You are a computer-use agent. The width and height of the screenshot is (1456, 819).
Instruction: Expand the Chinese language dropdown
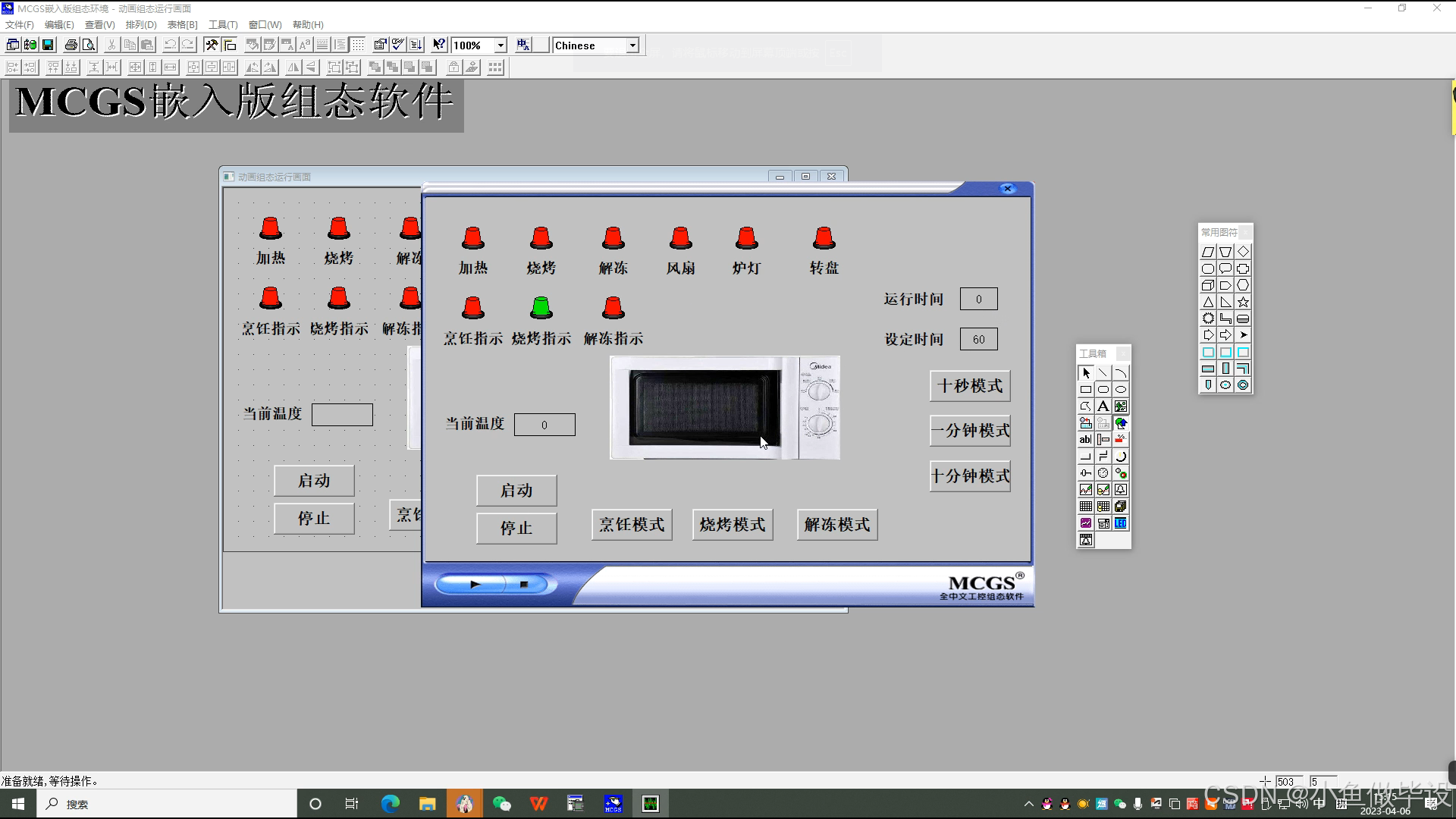point(632,45)
